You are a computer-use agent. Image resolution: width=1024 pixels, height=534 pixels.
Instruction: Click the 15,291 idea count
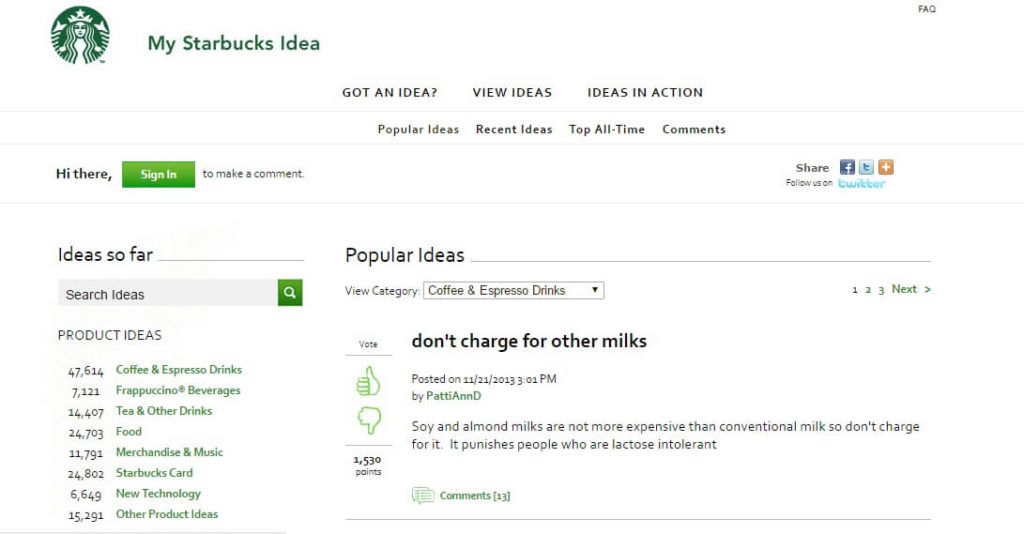tap(86, 515)
